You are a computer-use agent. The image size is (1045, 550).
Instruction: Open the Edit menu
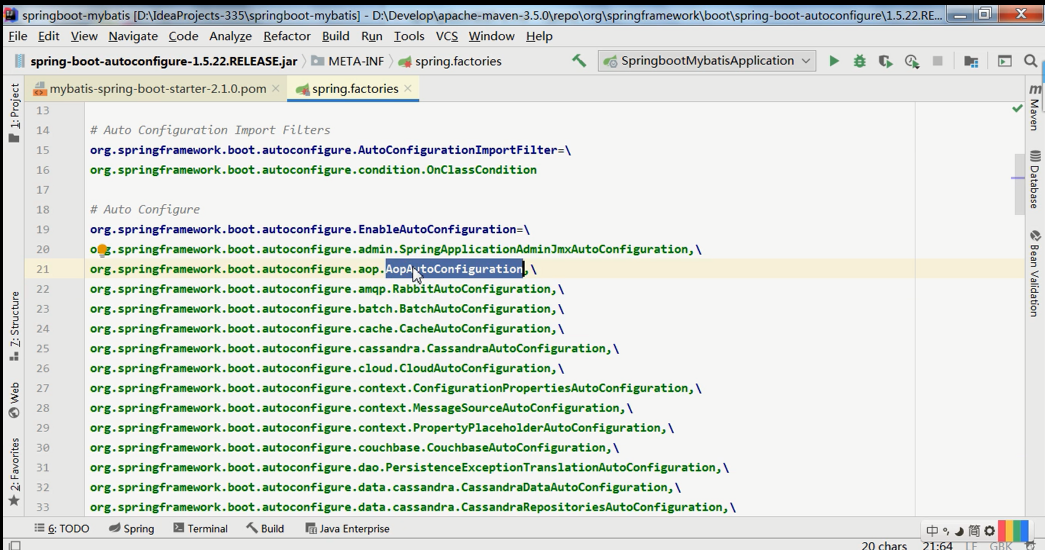49,36
